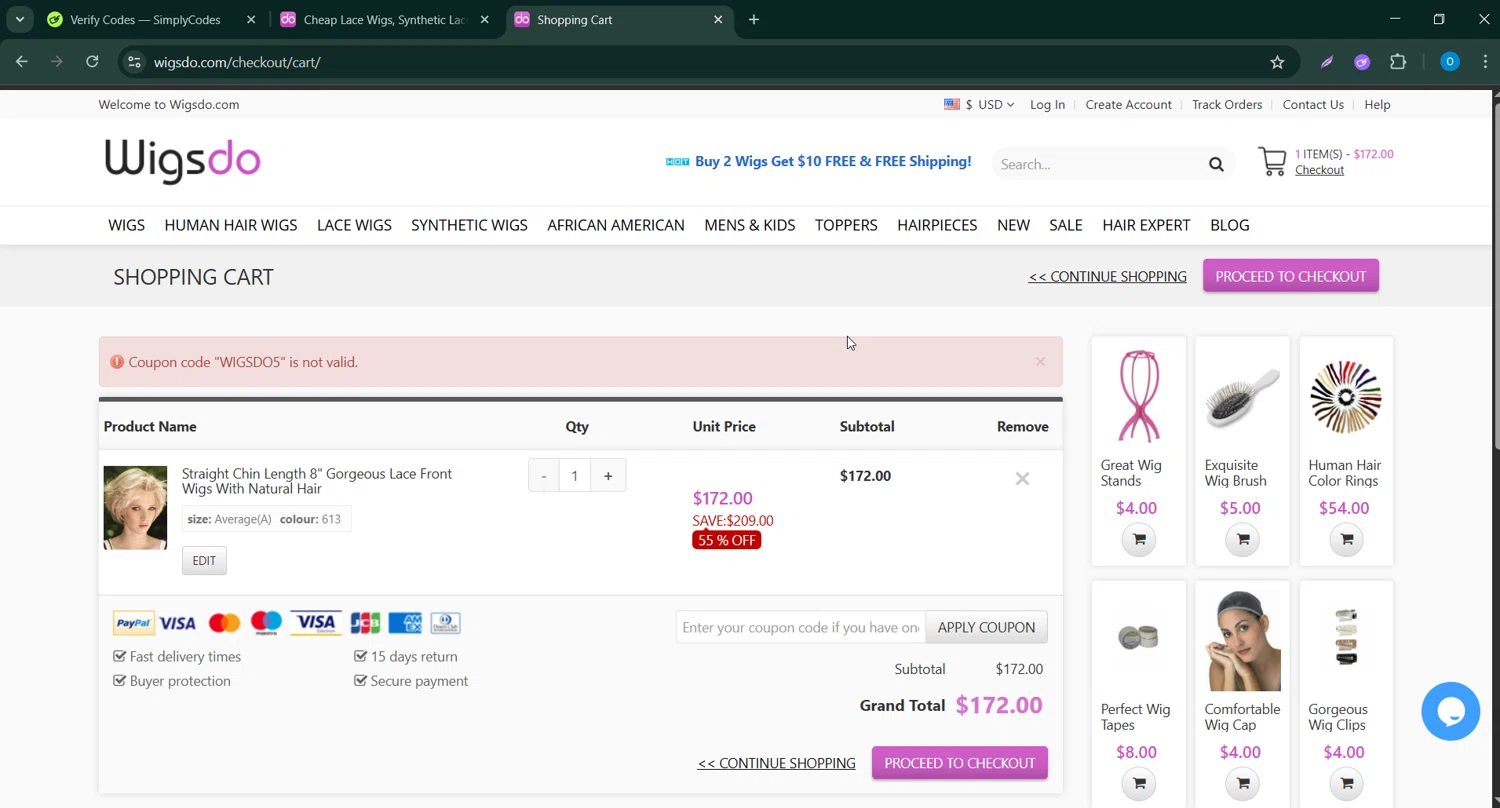Increase quantity with plus button
The height and width of the screenshot is (808, 1500).
(x=608, y=476)
